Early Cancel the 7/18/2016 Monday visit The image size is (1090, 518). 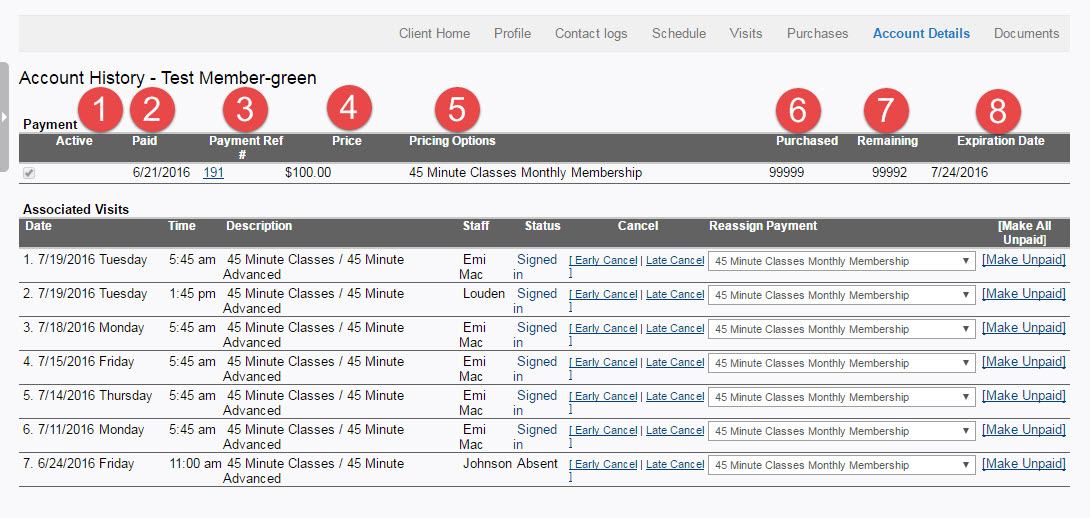[x=603, y=328]
